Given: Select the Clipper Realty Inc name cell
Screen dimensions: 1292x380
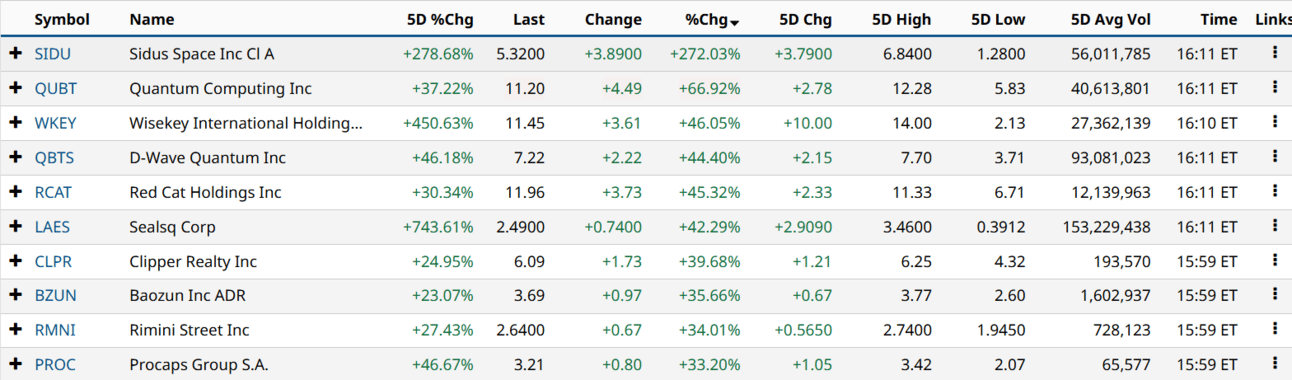Looking at the screenshot, I should 193,261.
